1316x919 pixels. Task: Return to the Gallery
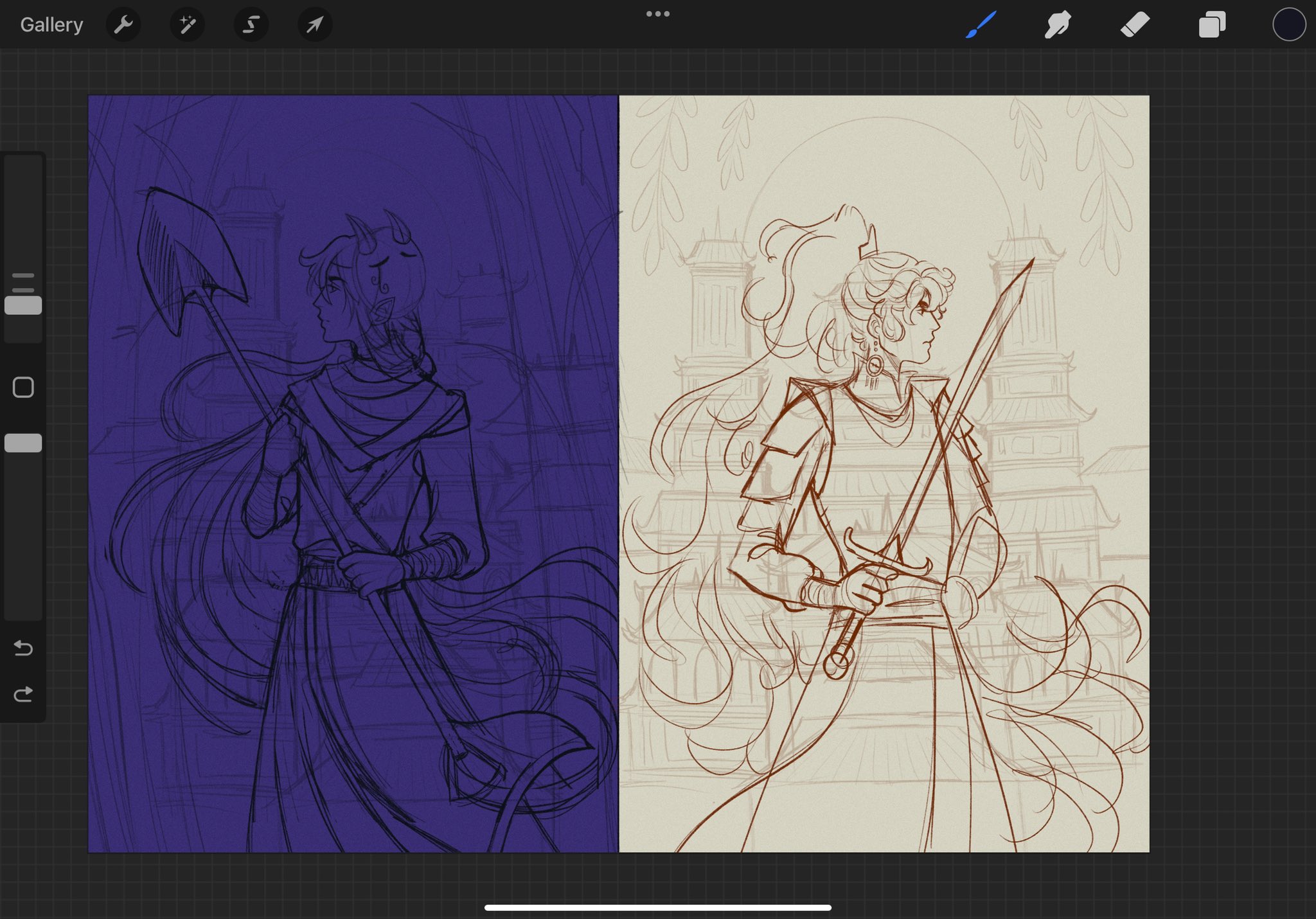click(51, 25)
